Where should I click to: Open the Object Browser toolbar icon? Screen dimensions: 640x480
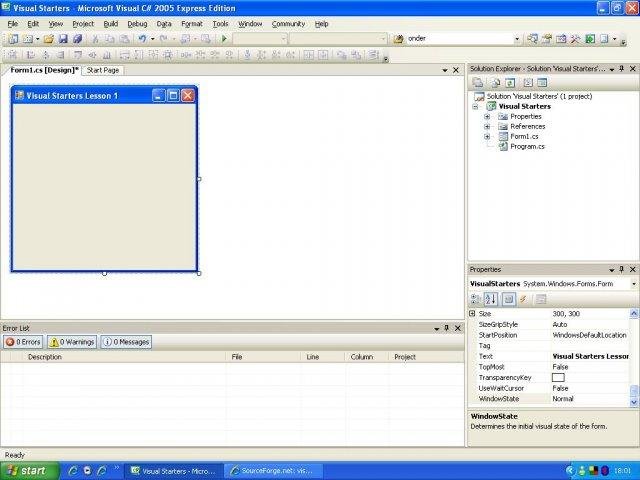point(561,39)
